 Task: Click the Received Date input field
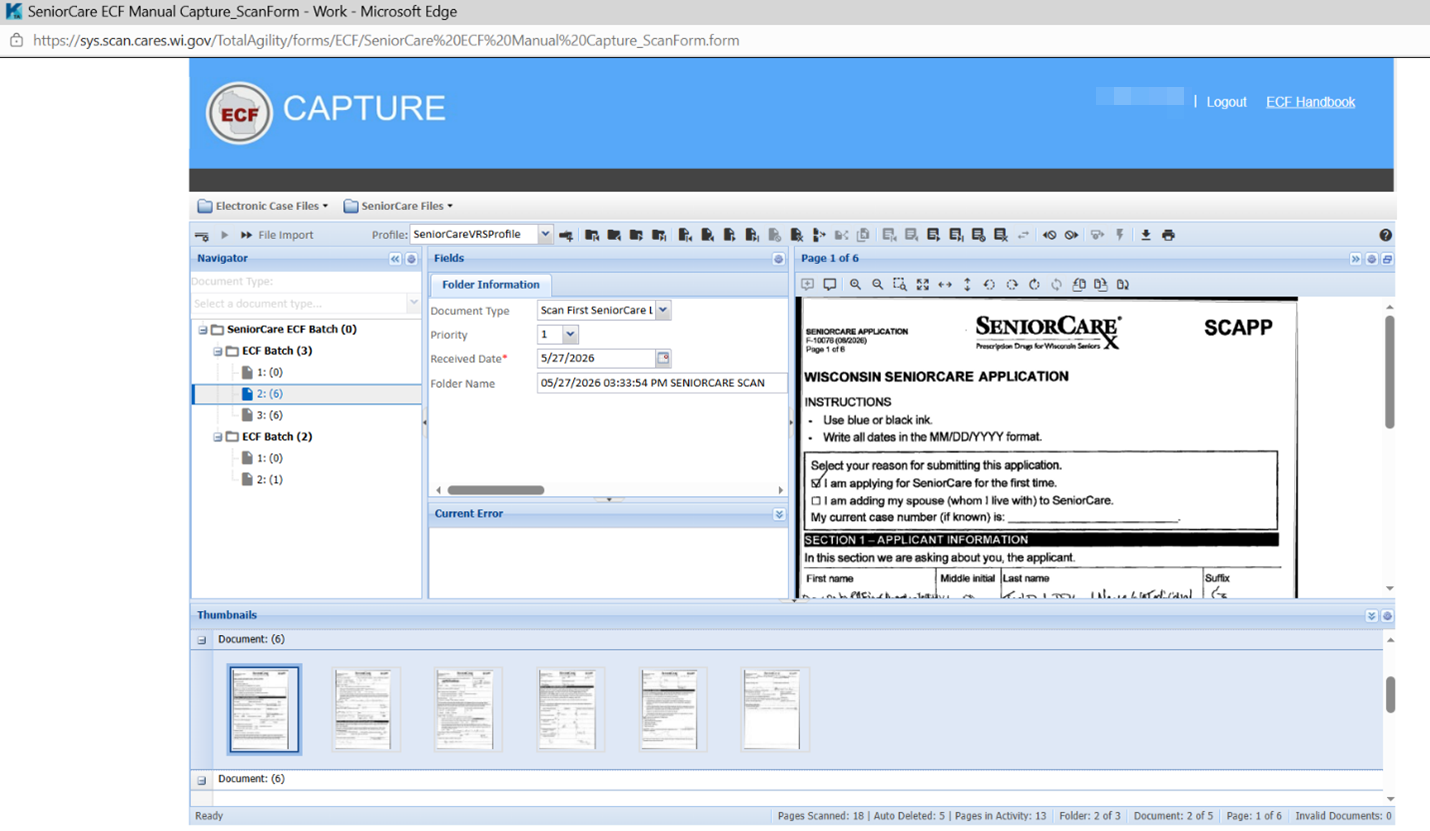pyautogui.click(x=596, y=358)
